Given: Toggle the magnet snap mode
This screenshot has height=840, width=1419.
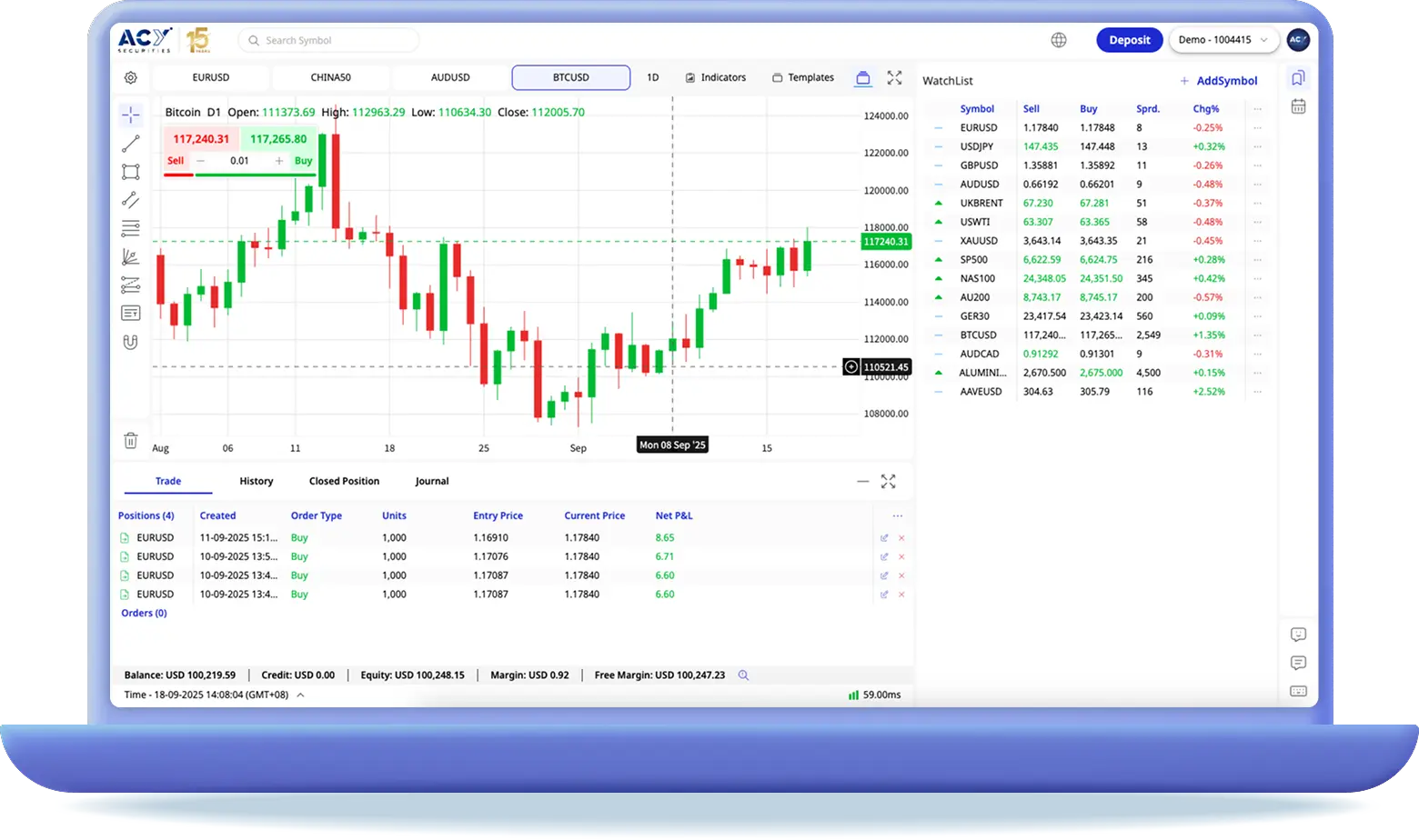Looking at the screenshot, I should [x=131, y=343].
